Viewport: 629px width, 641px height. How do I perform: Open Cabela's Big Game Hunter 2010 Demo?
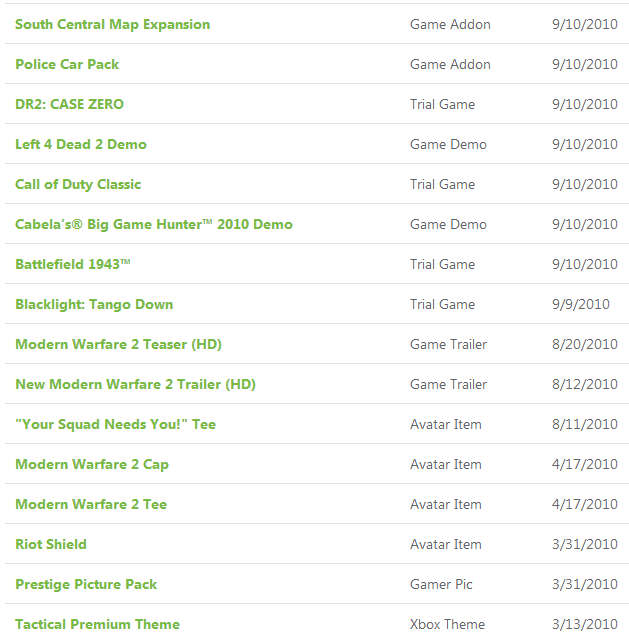pos(154,224)
